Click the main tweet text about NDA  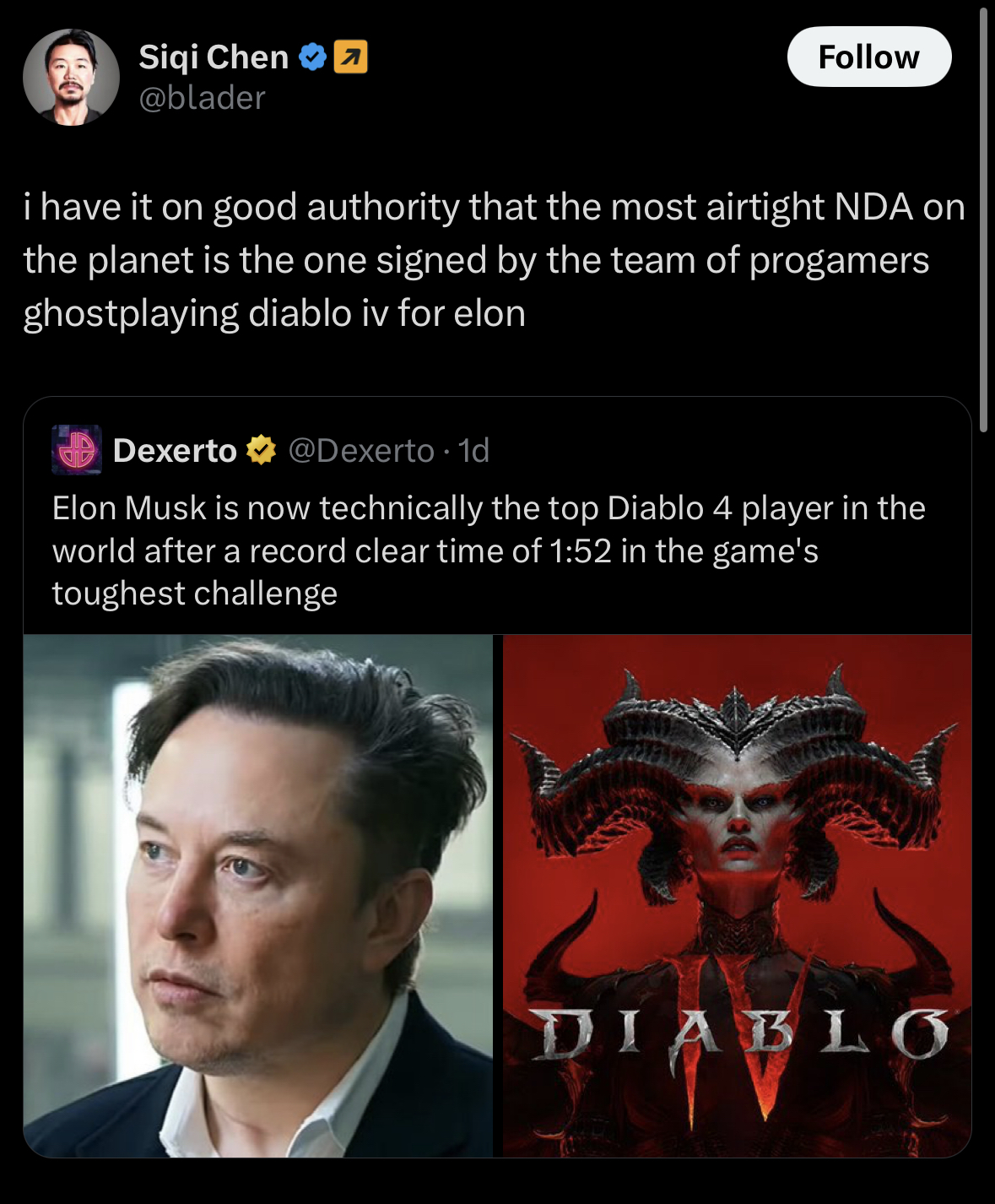pos(494,260)
